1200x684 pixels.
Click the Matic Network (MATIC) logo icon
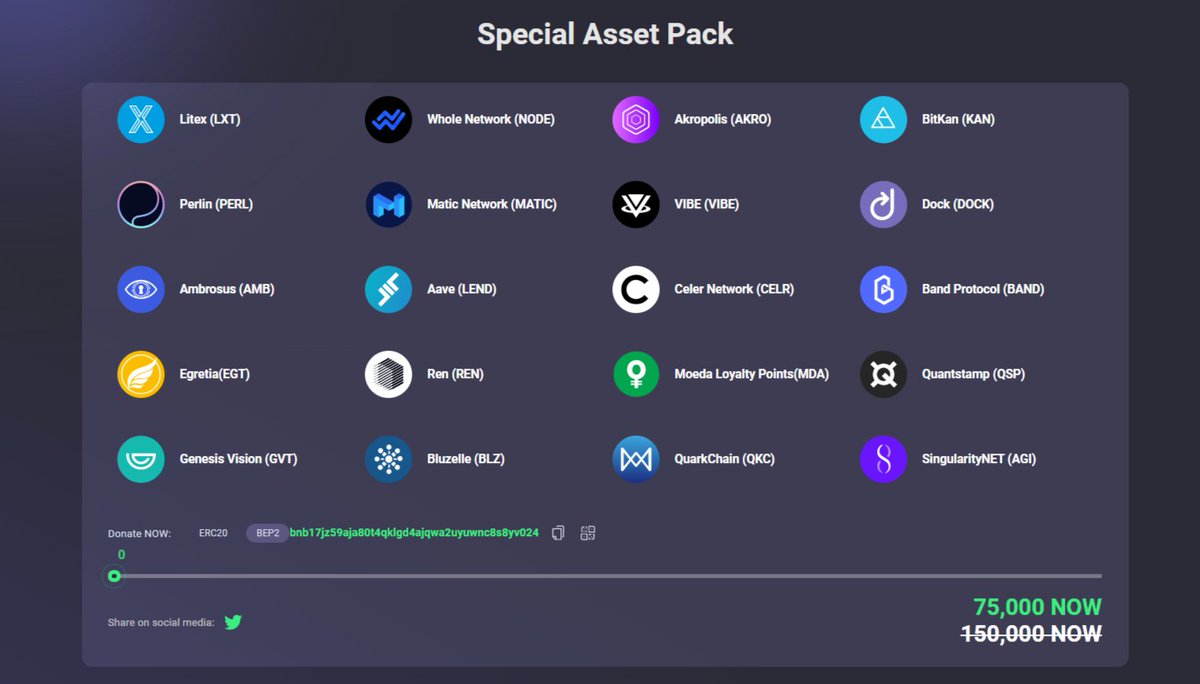click(x=388, y=204)
